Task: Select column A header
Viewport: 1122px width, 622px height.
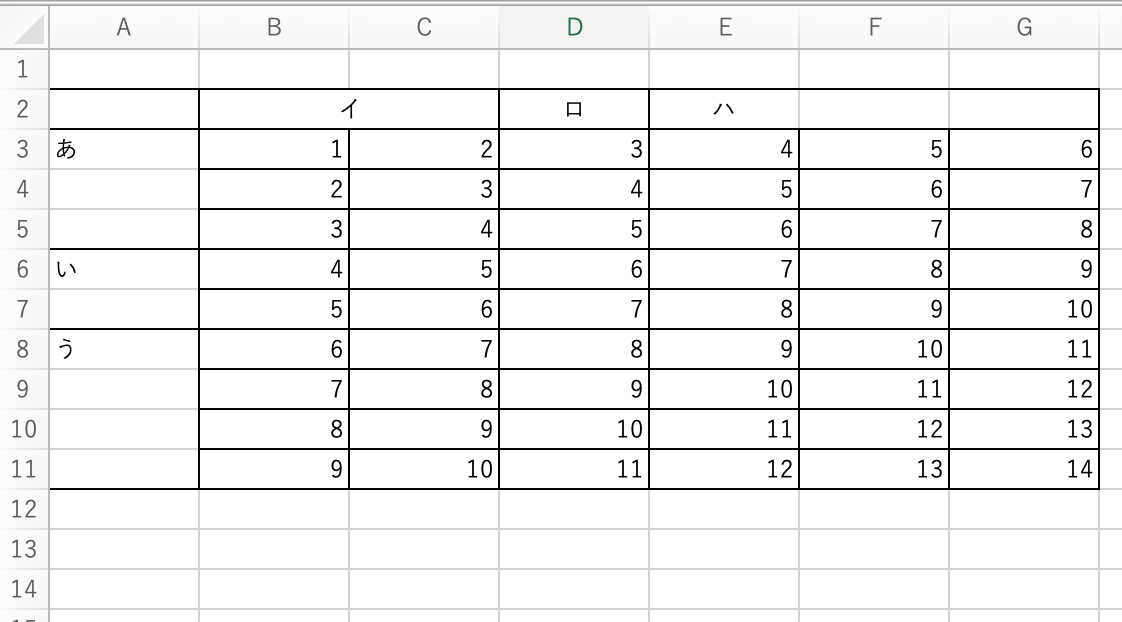Action: tap(124, 27)
